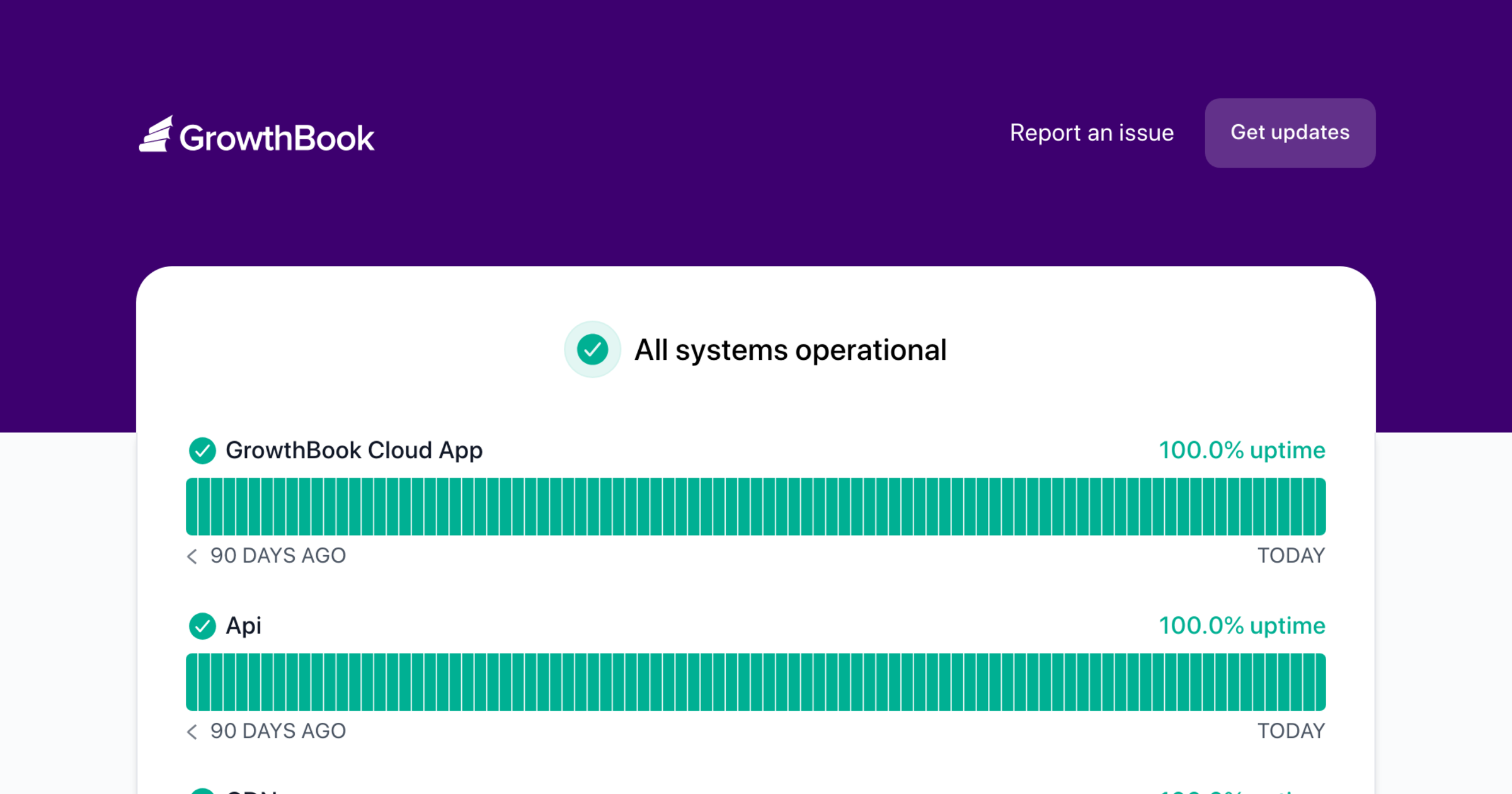Click the last day bar in Cloud App timeline
1512x794 pixels.
coord(1320,507)
